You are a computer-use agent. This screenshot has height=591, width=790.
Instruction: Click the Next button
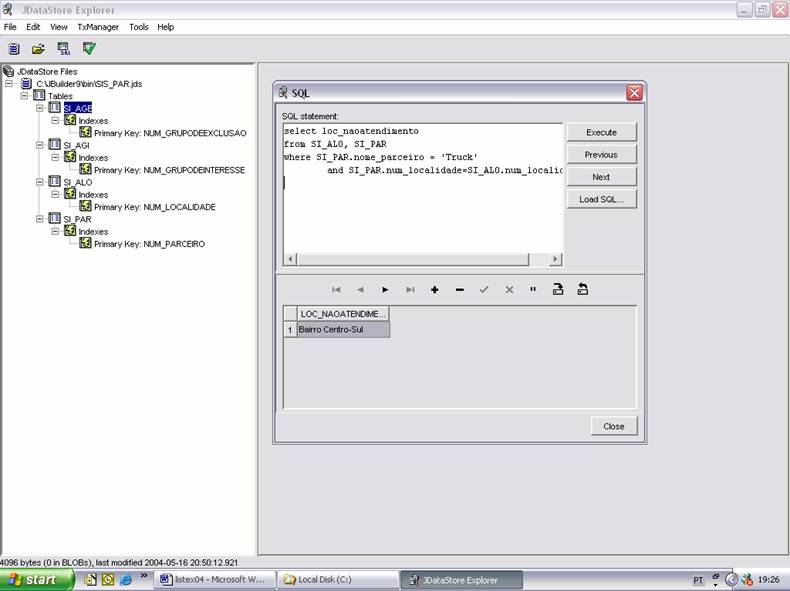click(602, 177)
